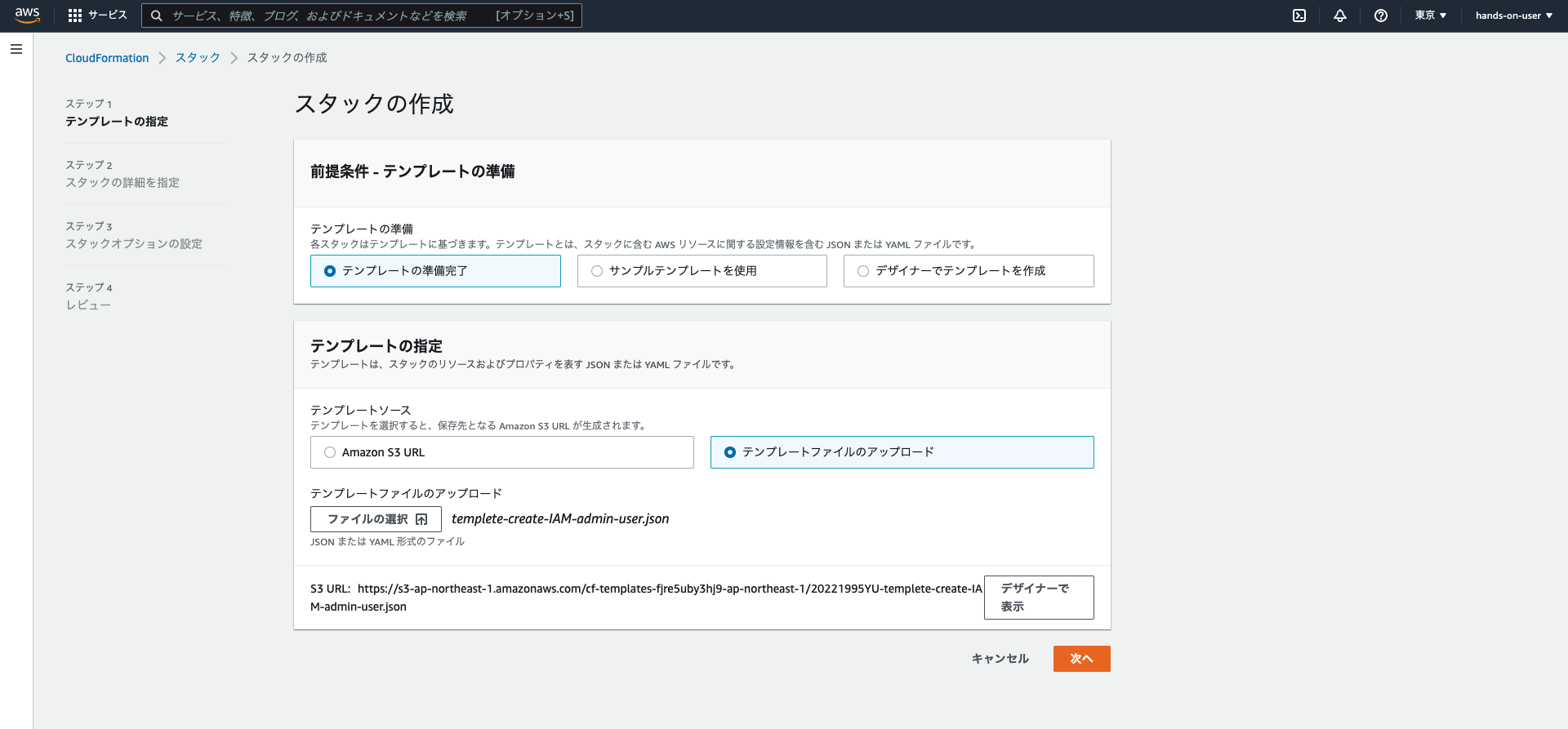Click the templete-create-IAM-admin-user.json file name

(560, 519)
